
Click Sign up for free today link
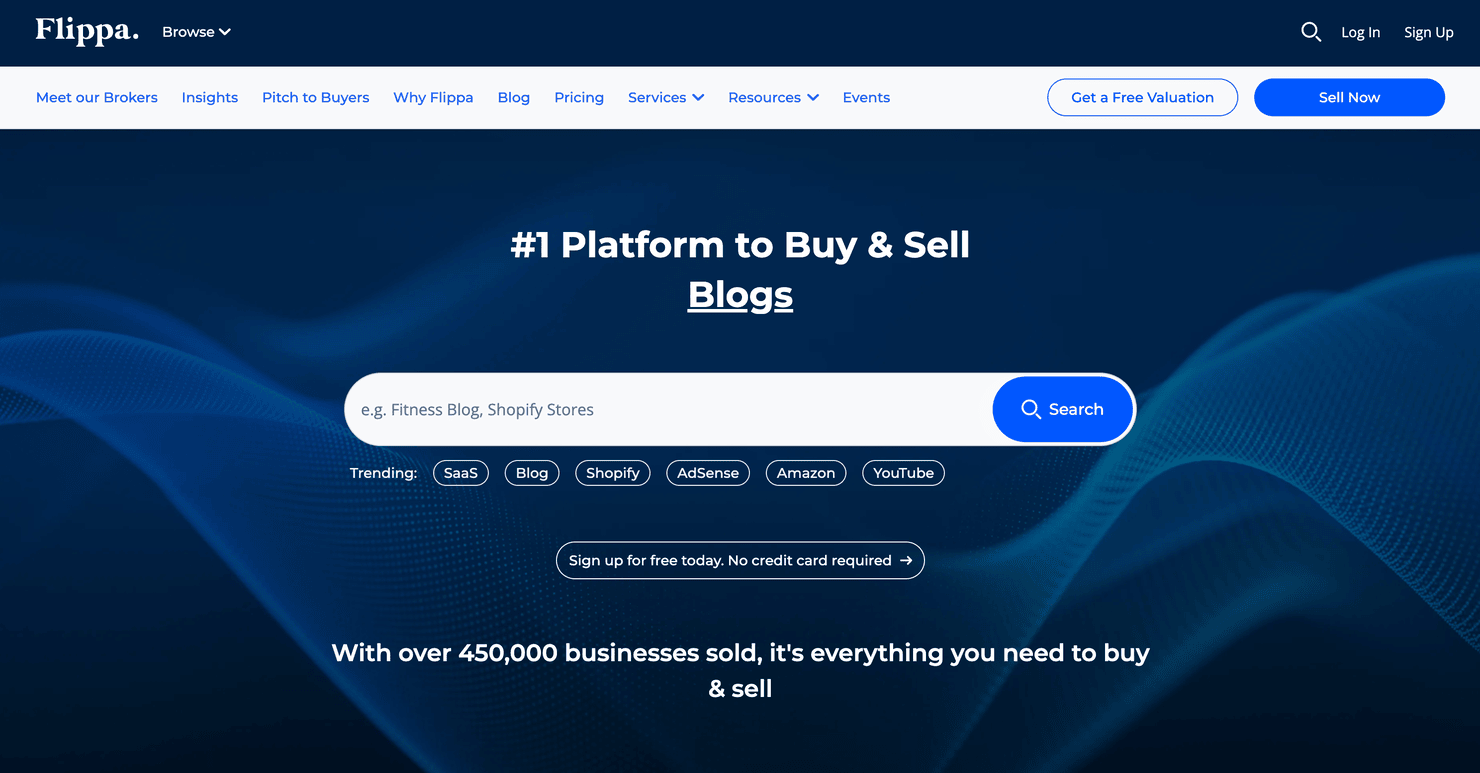740,560
